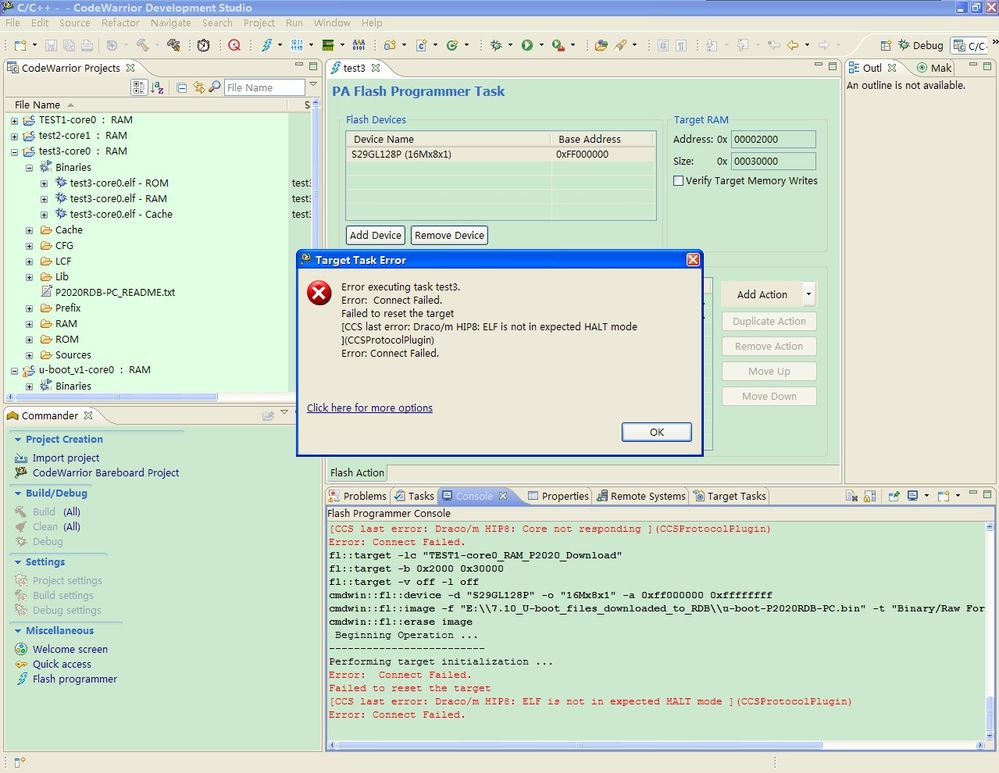
Task: Click the binary 0101 icon in toolbar
Action: 359,45
